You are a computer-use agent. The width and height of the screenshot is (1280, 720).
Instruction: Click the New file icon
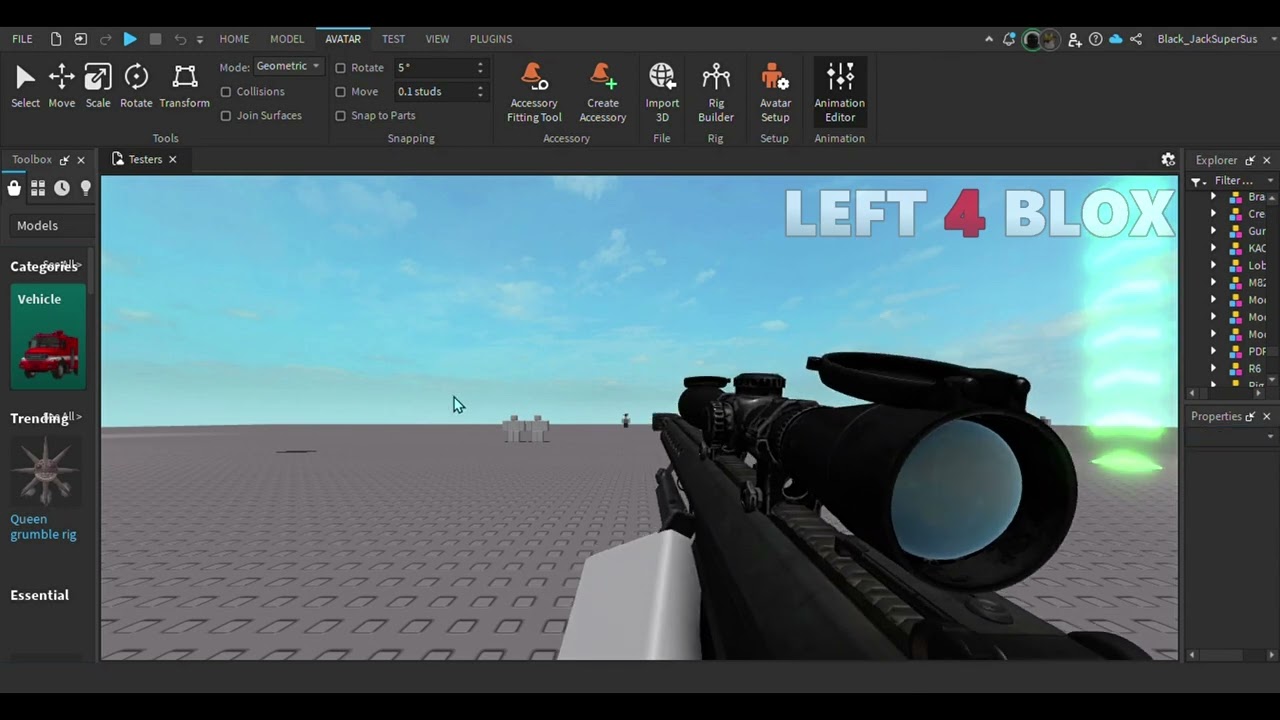[56, 39]
